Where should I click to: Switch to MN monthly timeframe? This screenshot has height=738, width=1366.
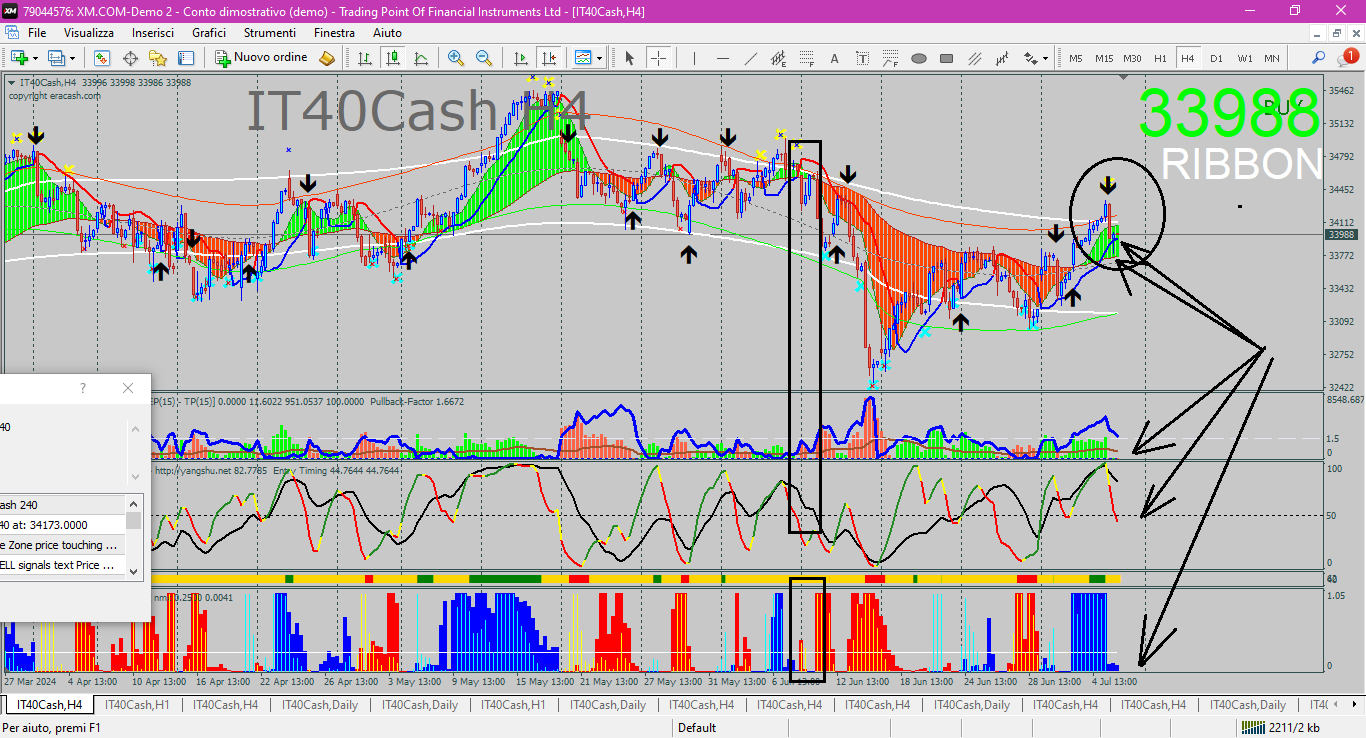pyautogui.click(x=1272, y=58)
